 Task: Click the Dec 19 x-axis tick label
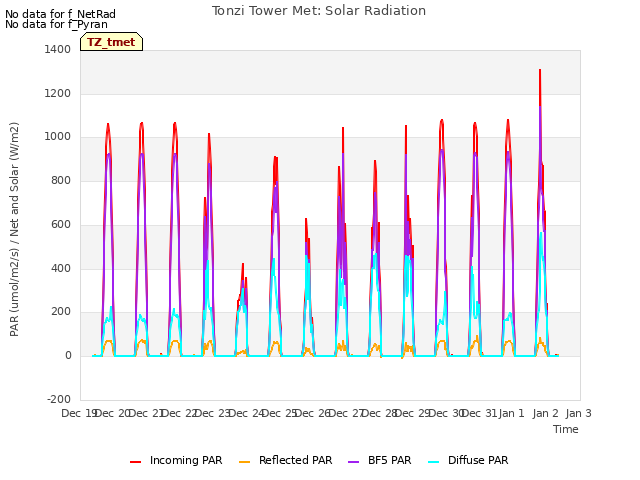point(79,413)
